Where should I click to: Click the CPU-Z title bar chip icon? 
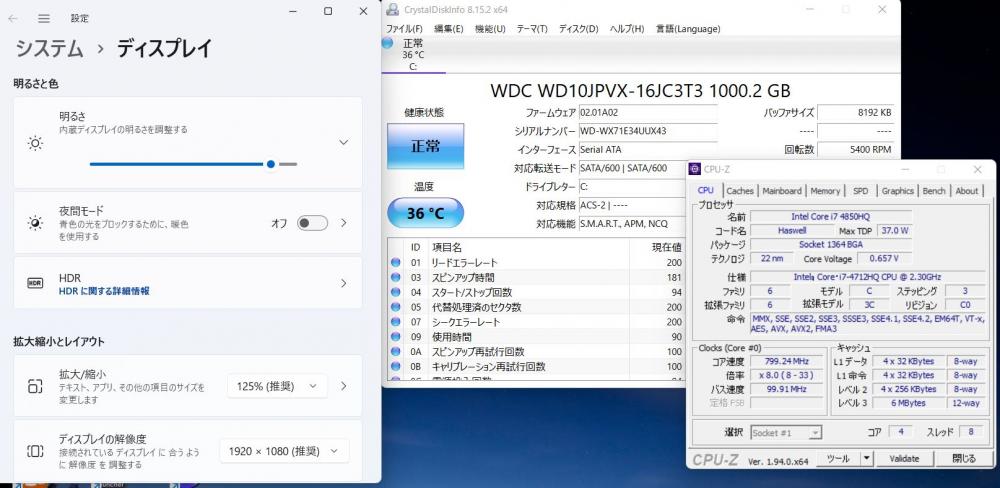pyautogui.click(x=696, y=169)
